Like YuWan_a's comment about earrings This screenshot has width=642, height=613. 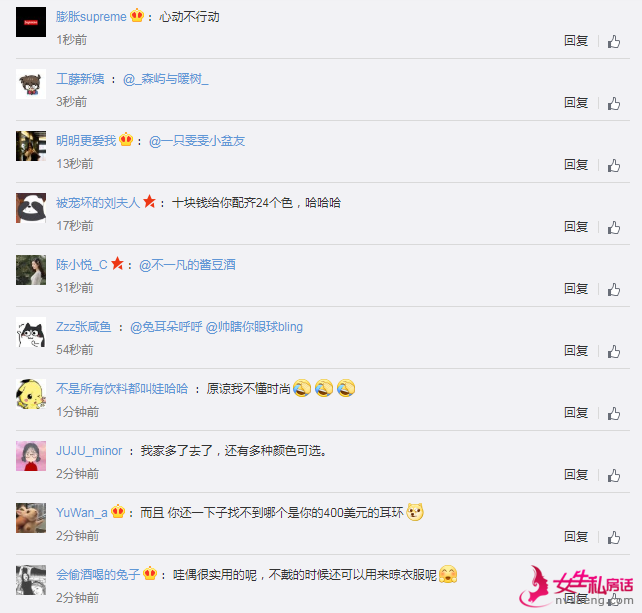click(613, 537)
